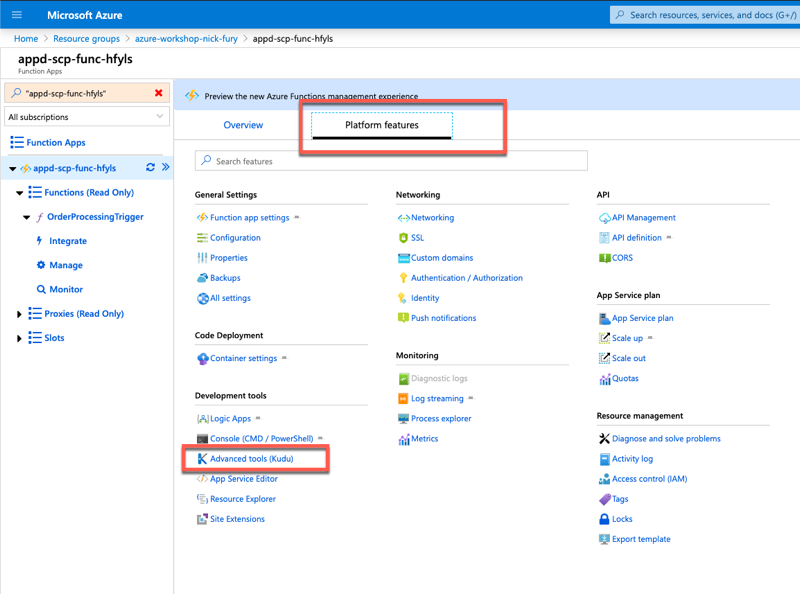The image size is (800, 594).
Task: Click the Tags icon
Action: [604, 499]
